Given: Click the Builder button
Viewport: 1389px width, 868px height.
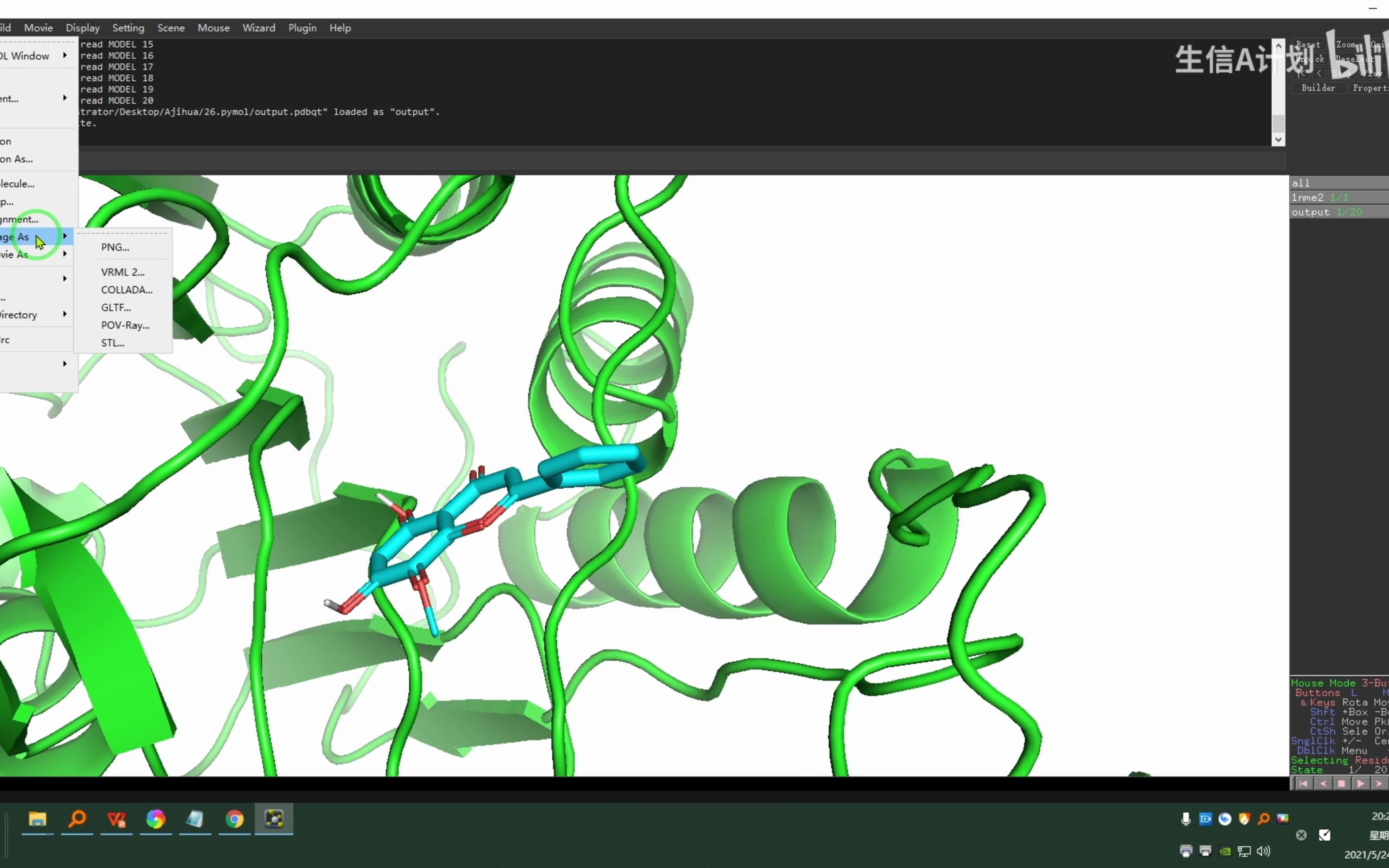Looking at the screenshot, I should point(1318,88).
